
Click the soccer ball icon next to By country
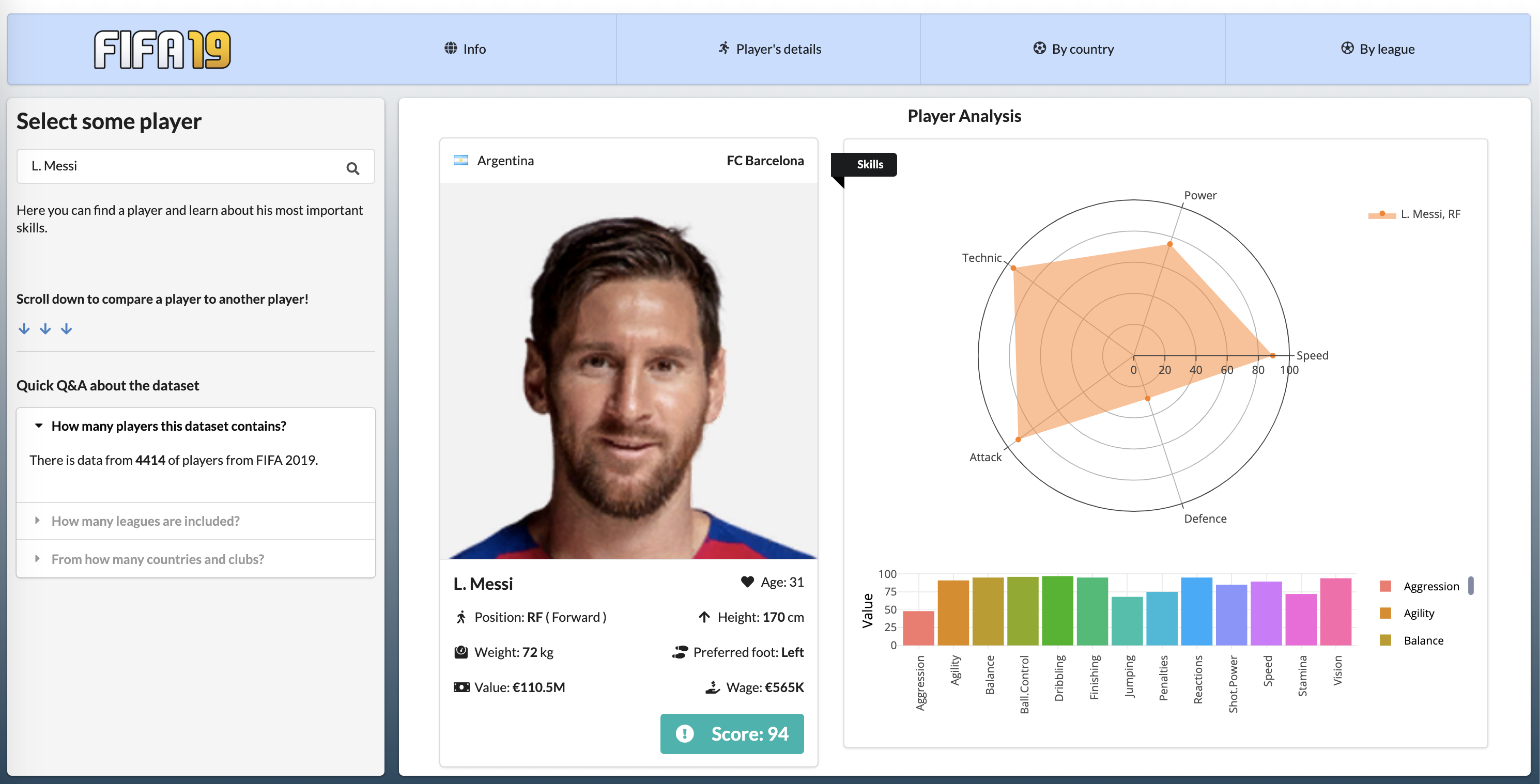[x=1040, y=47]
